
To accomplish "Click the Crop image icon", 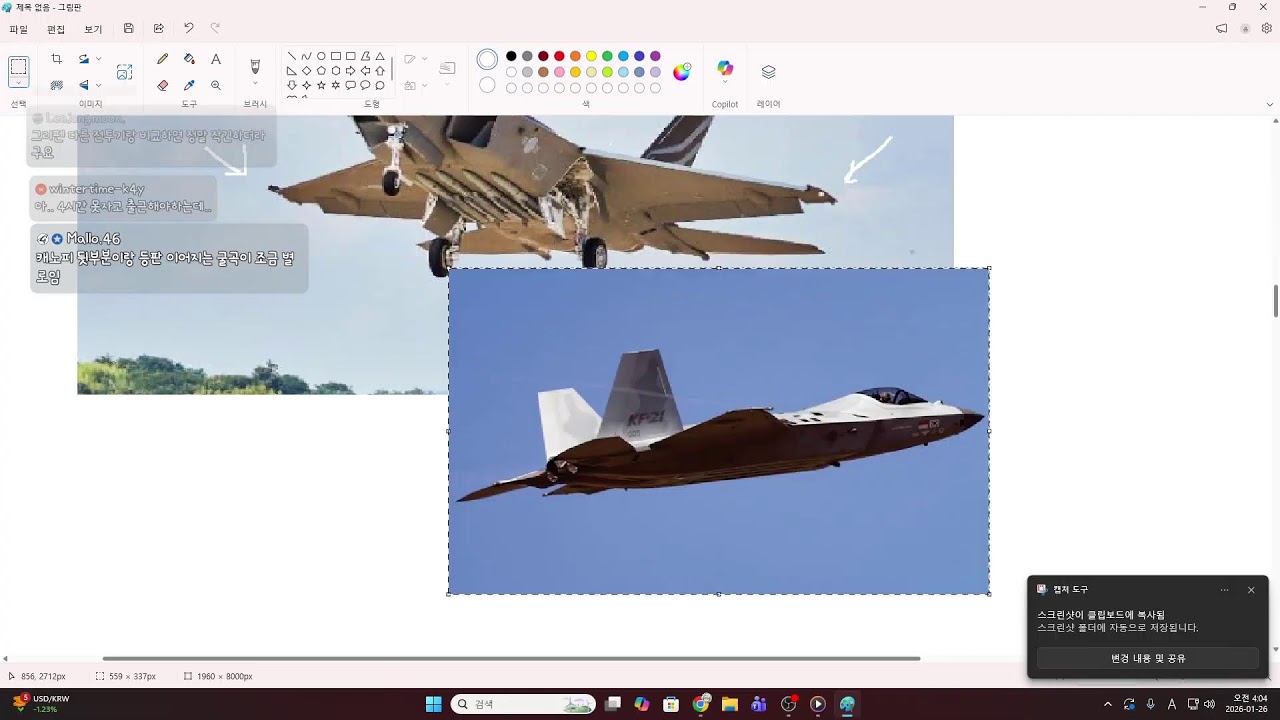I will click(x=57, y=59).
